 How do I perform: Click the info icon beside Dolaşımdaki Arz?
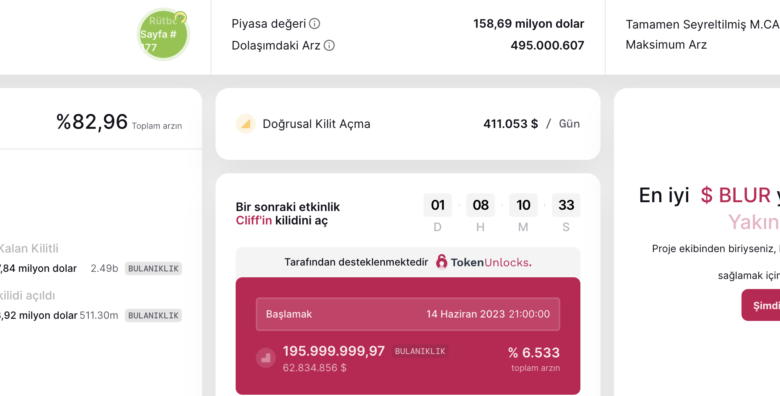click(329, 45)
